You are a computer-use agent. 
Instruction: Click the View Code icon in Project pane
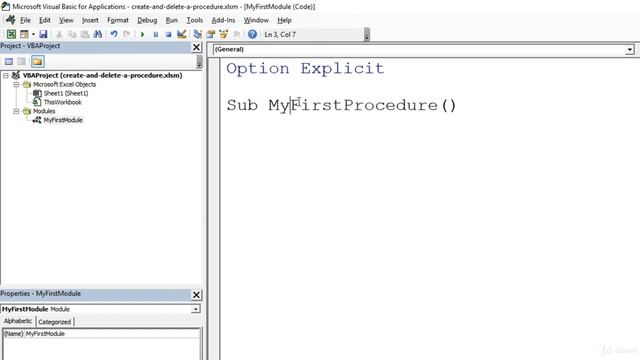coord(9,62)
